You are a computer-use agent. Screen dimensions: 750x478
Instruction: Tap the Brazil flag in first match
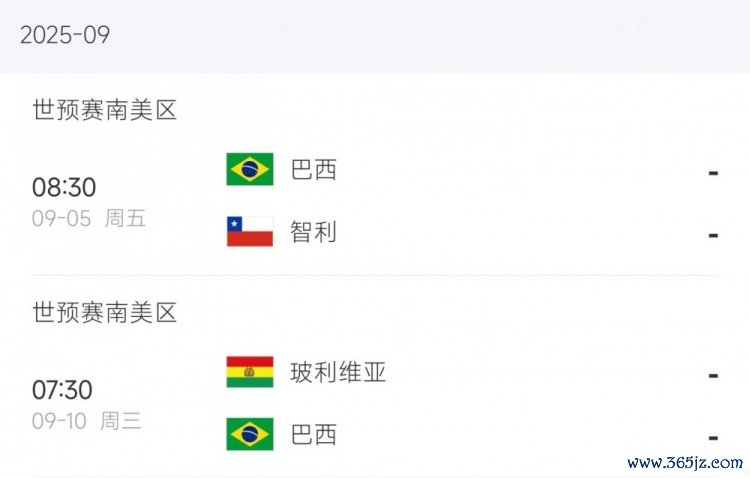250,169
